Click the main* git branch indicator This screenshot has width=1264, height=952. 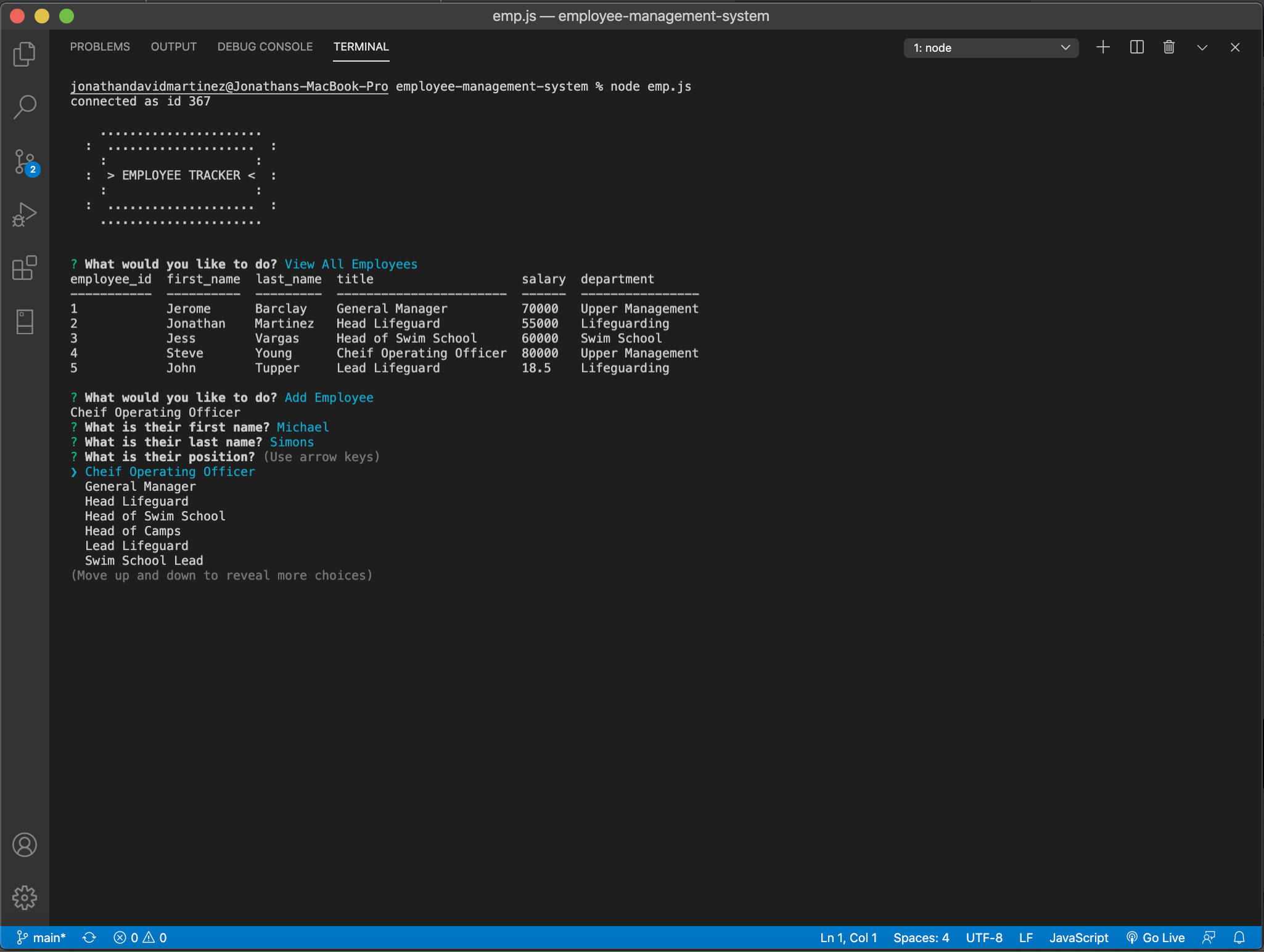tap(41, 938)
